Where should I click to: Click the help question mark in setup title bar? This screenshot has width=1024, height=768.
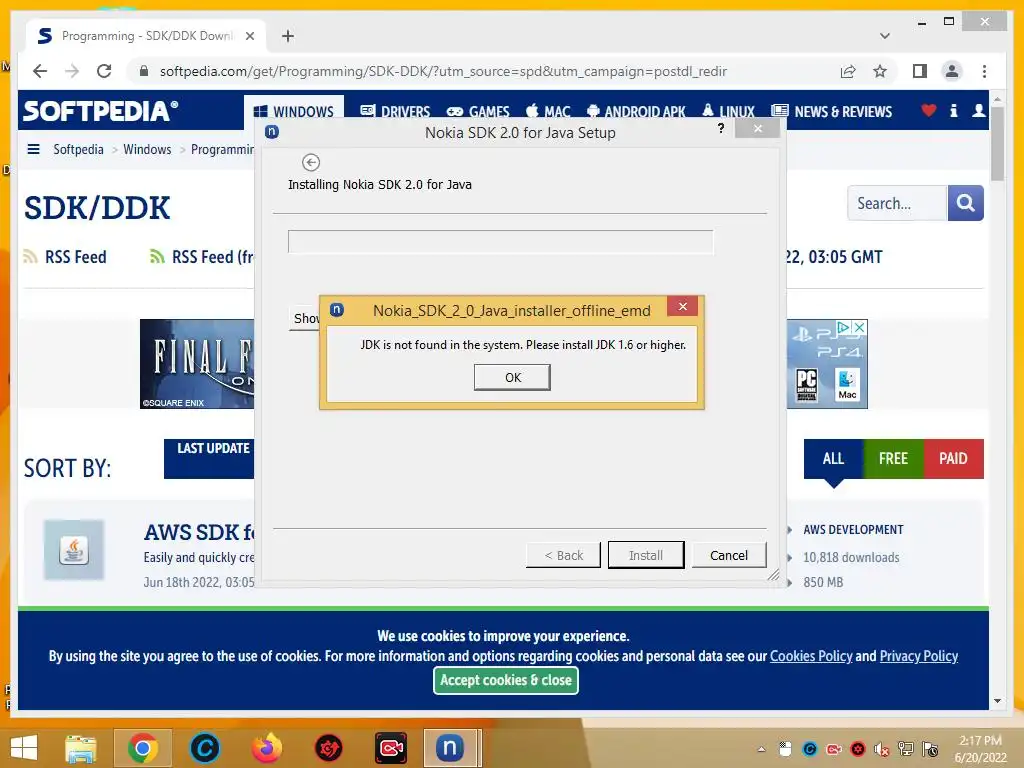tap(721, 128)
